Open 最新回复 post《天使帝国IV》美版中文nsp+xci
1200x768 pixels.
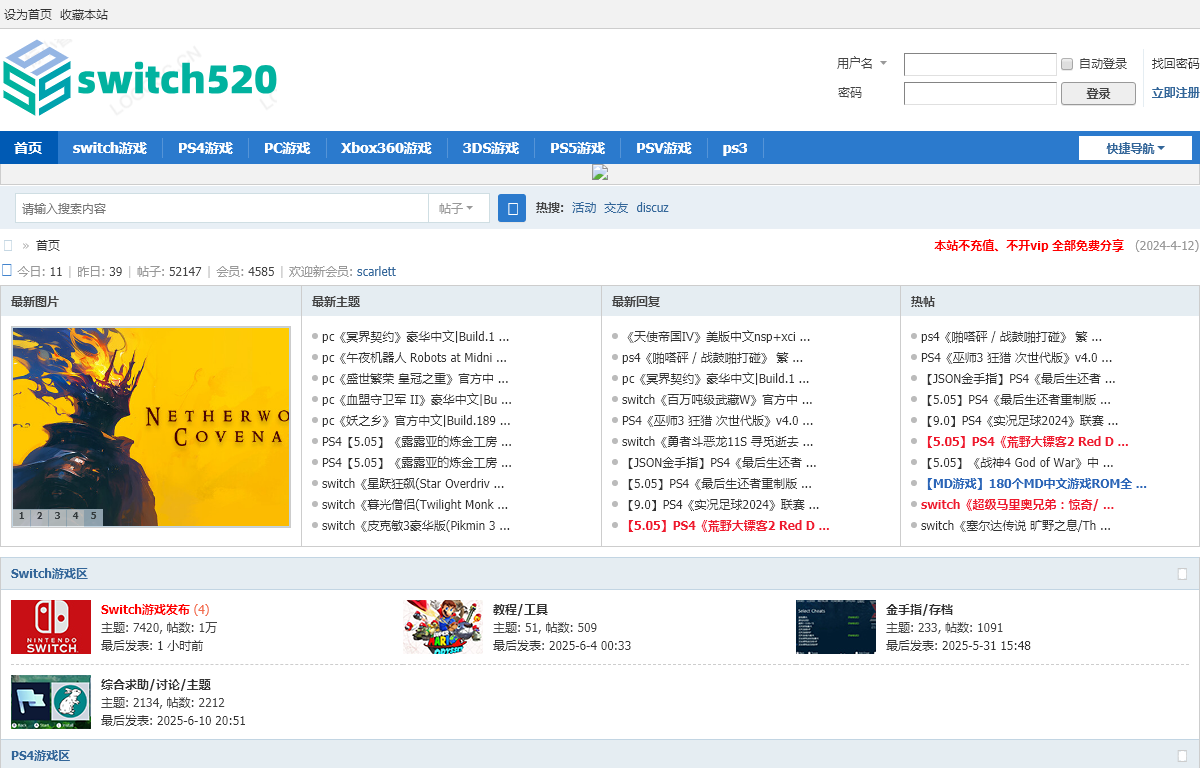coord(716,337)
